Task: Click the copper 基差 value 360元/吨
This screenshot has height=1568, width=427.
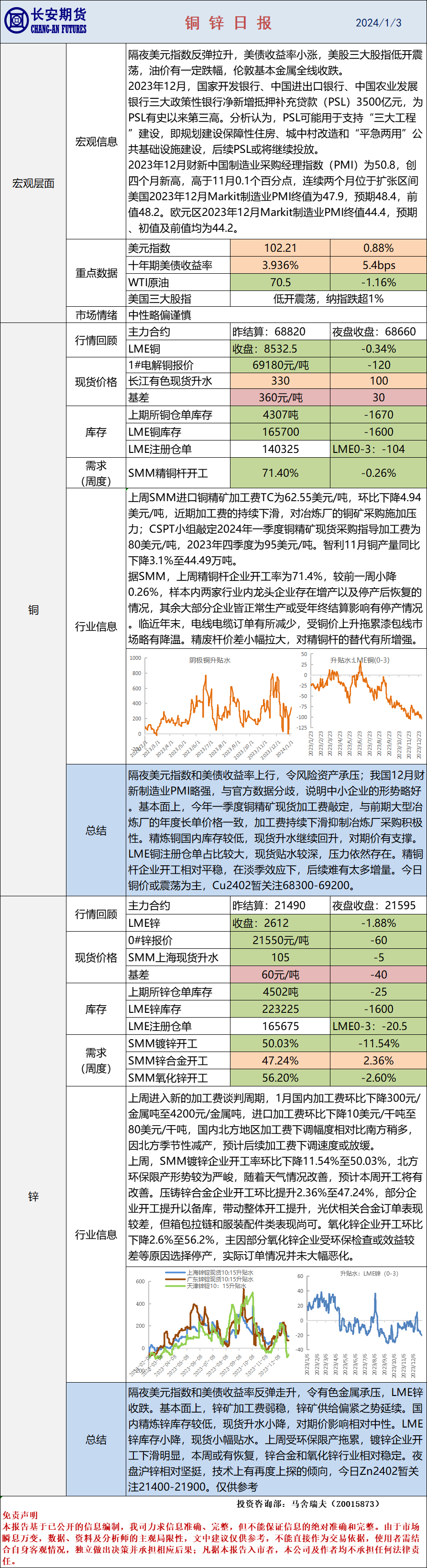Action: tap(280, 397)
